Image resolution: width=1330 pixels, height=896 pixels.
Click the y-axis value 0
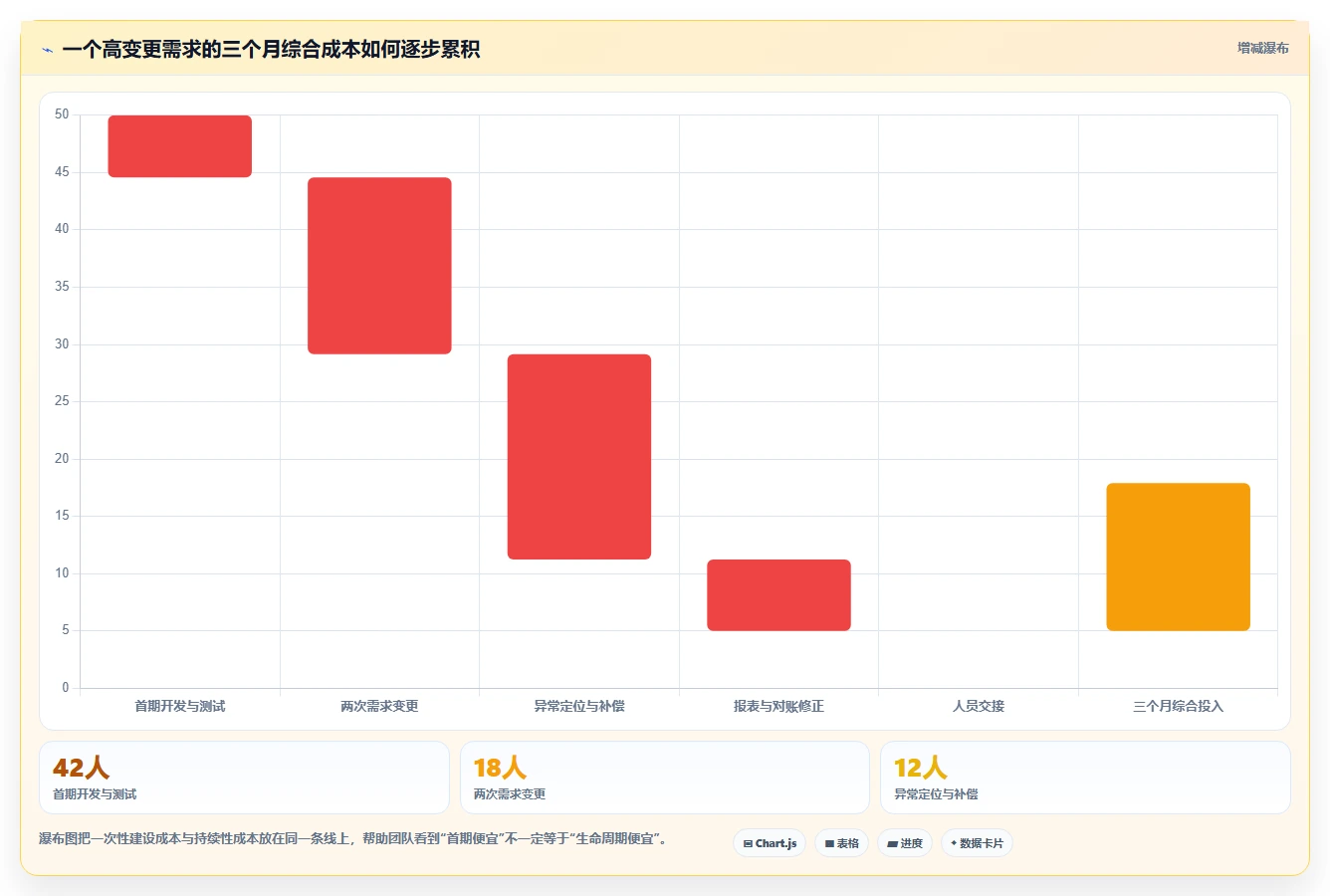[66, 688]
